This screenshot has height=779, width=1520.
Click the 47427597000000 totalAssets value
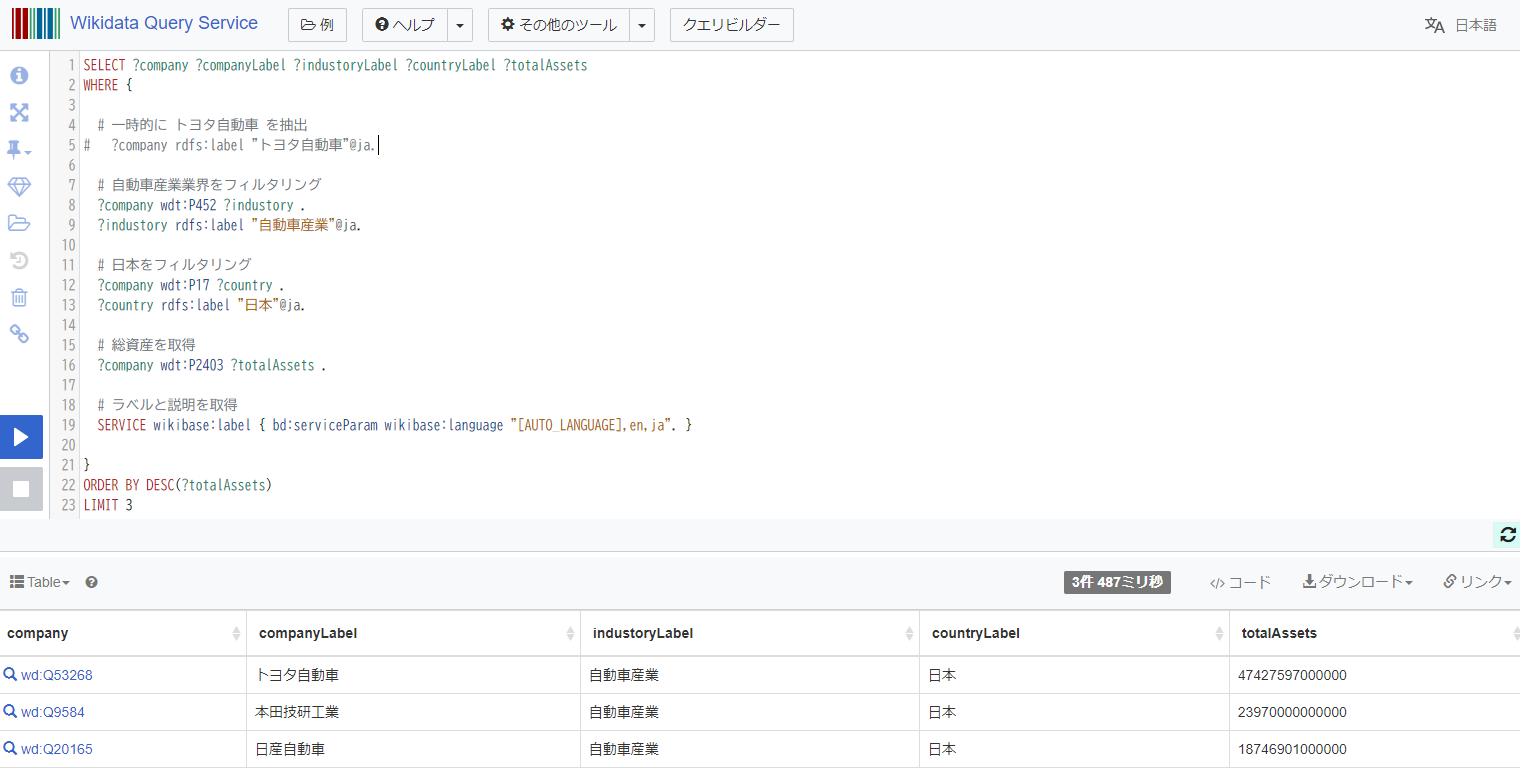coord(1292,675)
